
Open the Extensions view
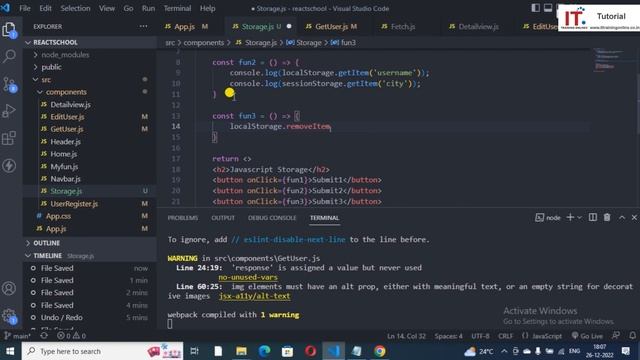9,138
